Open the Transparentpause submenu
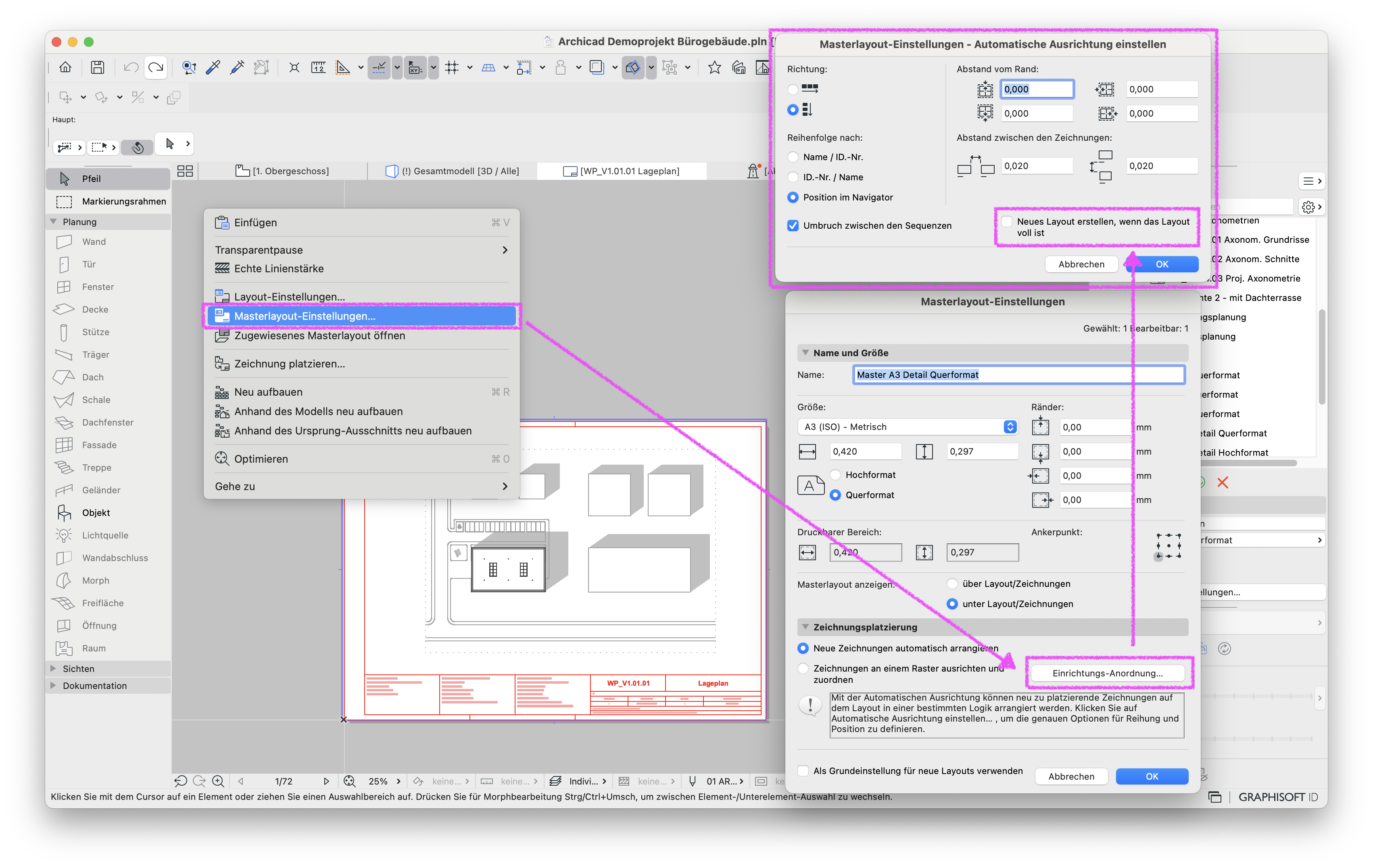Screen dimensions: 1373x868 [x=361, y=250]
